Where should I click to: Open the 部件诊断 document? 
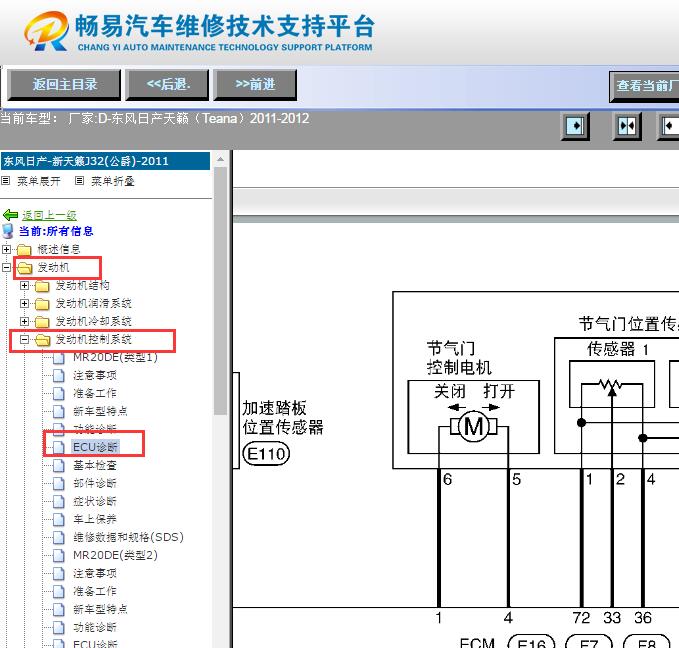point(95,483)
